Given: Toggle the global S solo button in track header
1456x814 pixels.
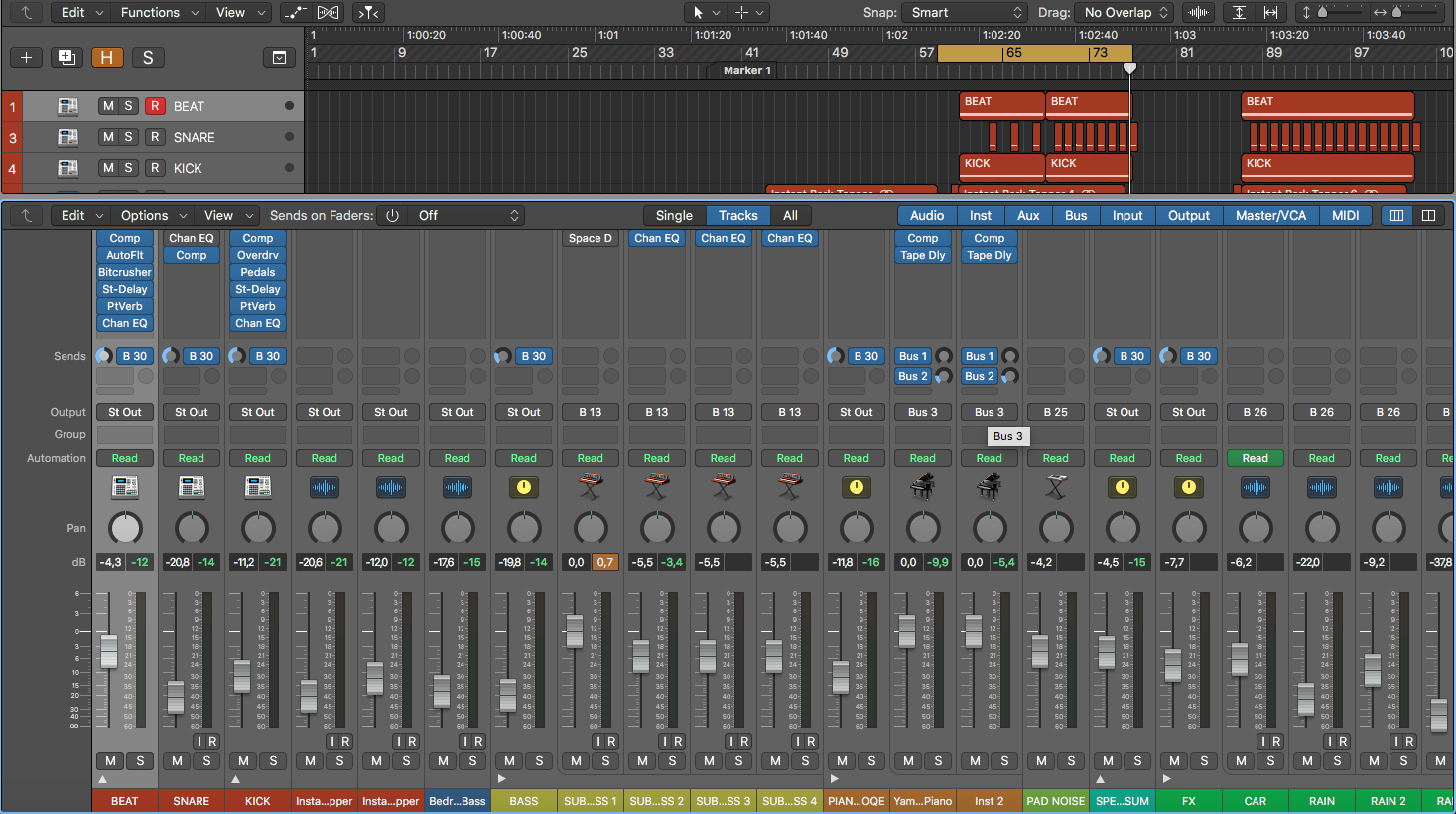Looking at the screenshot, I should coord(148,57).
